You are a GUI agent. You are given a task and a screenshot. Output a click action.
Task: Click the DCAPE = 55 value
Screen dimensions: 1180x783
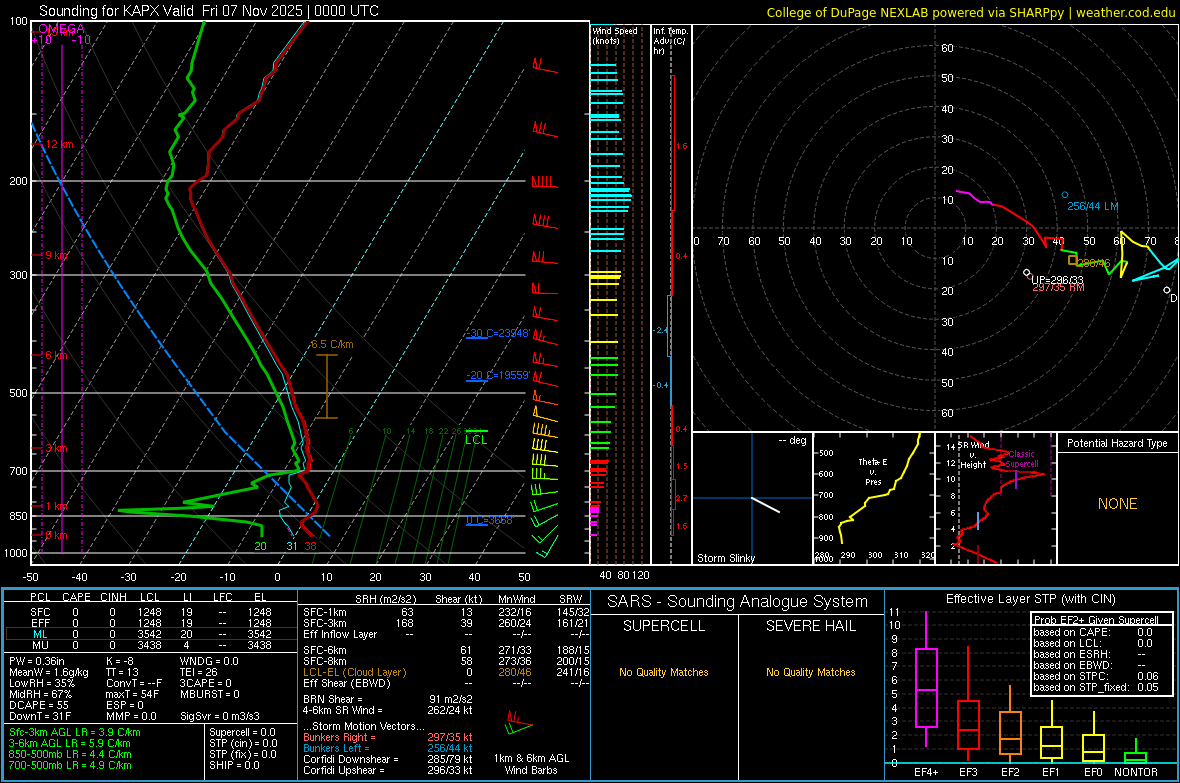click(x=38, y=705)
